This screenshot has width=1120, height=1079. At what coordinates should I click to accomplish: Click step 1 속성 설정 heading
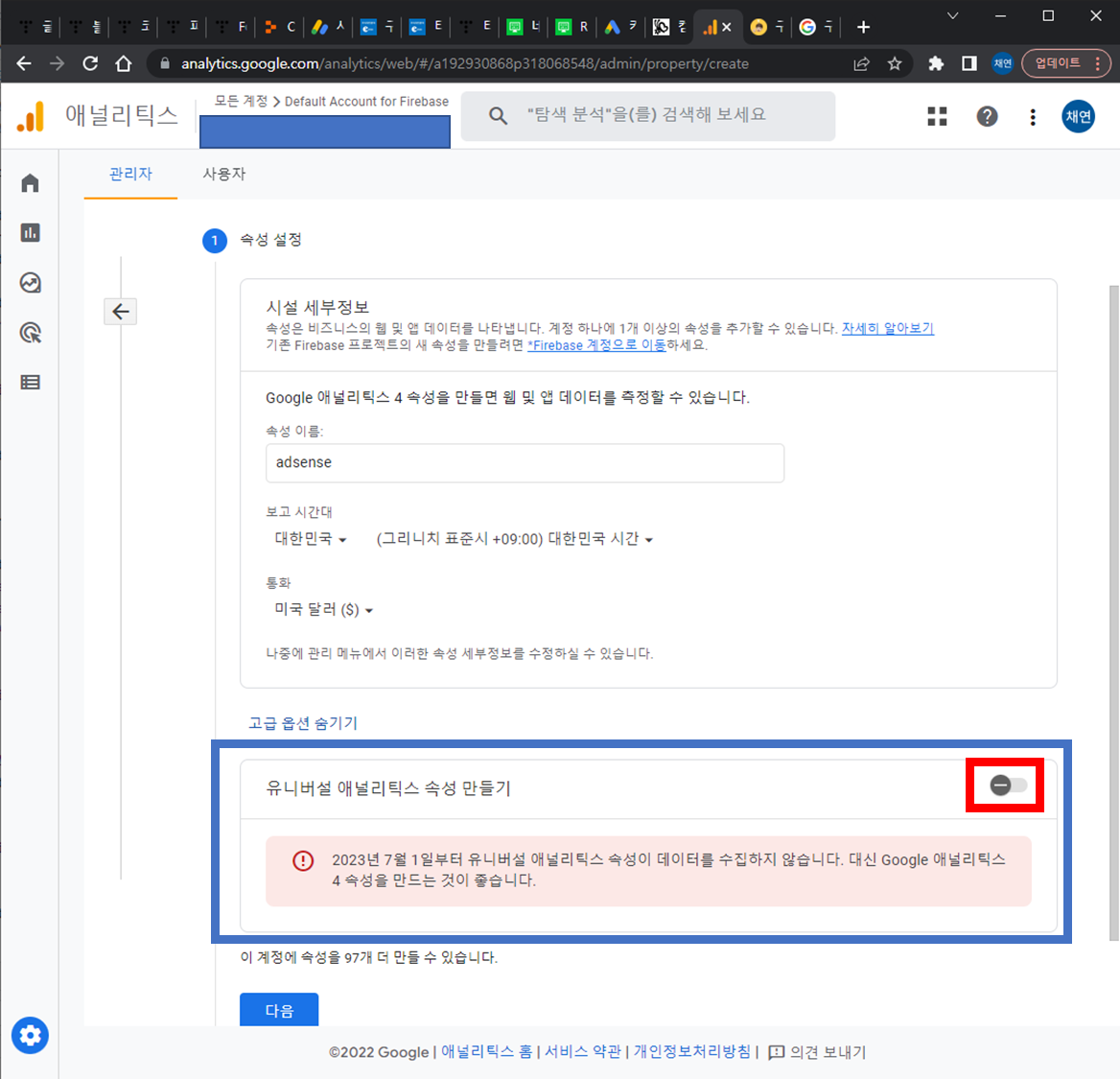pos(270,240)
